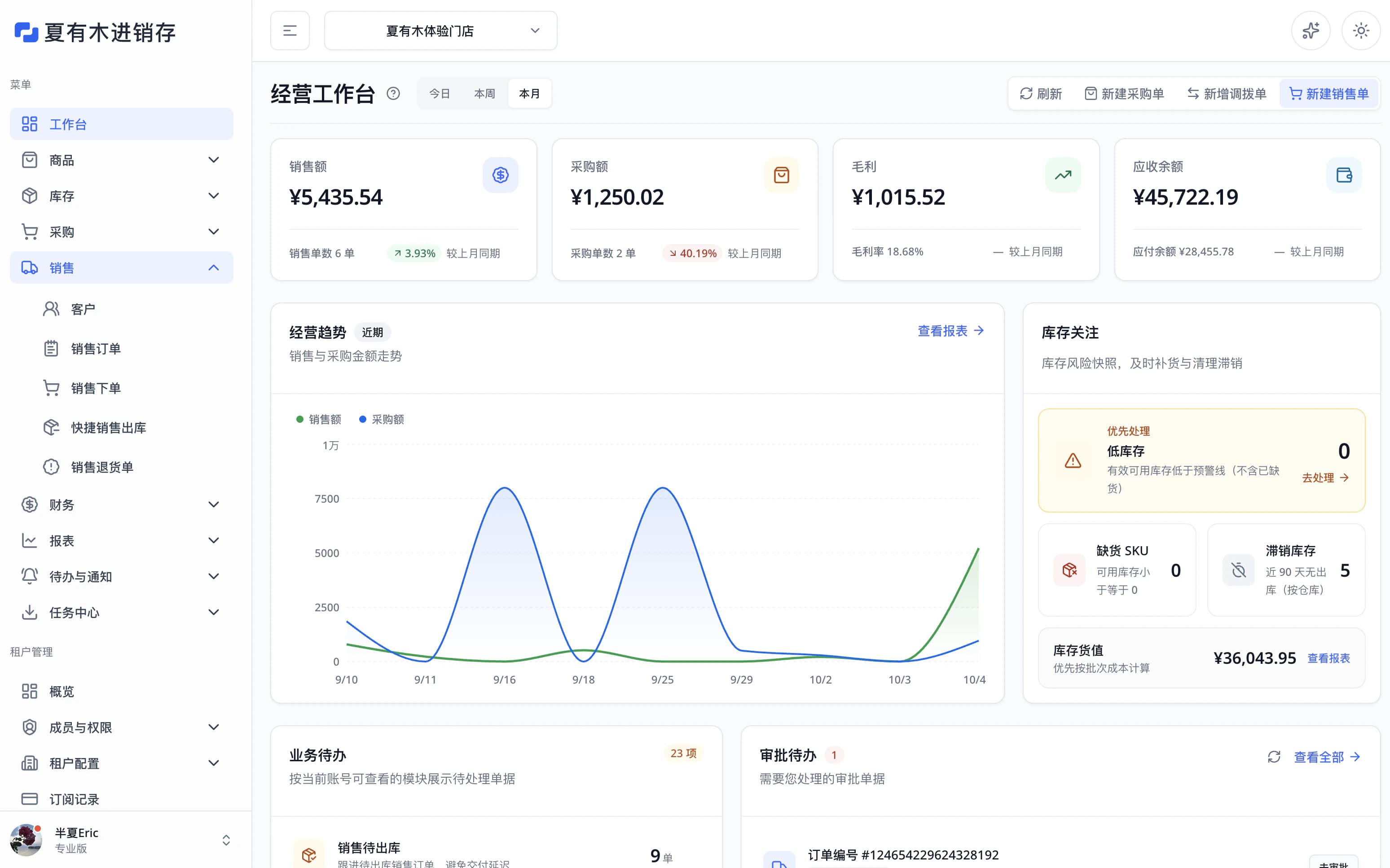Open 查看报表 link in 经营趋势
1390x868 pixels.
pos(951,331)
